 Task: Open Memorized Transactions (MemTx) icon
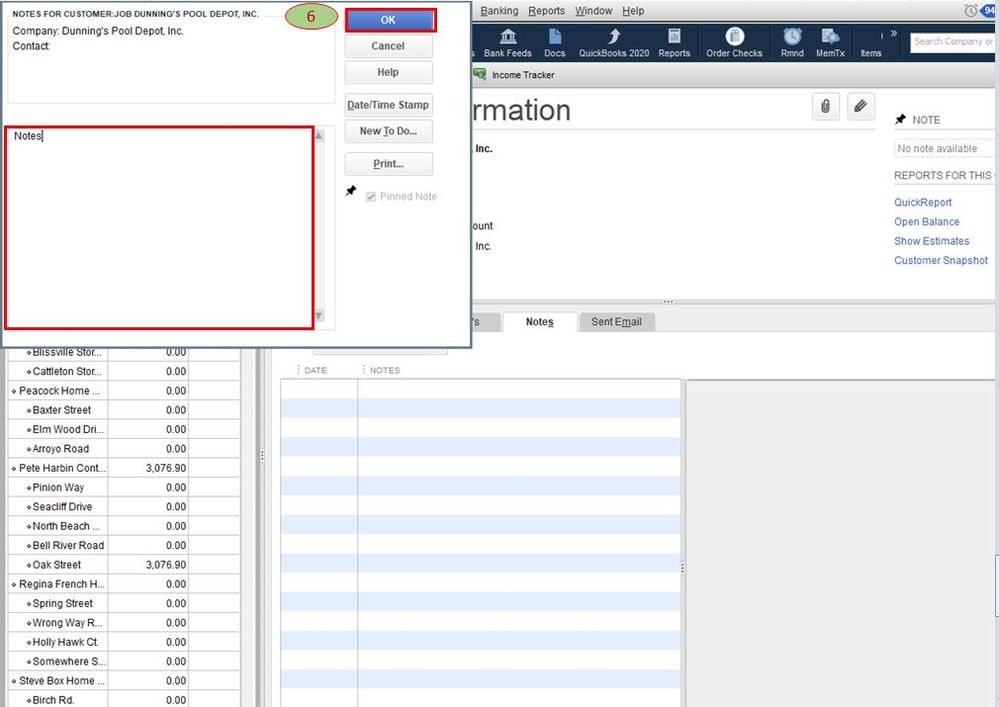click(x=830, y=43)
